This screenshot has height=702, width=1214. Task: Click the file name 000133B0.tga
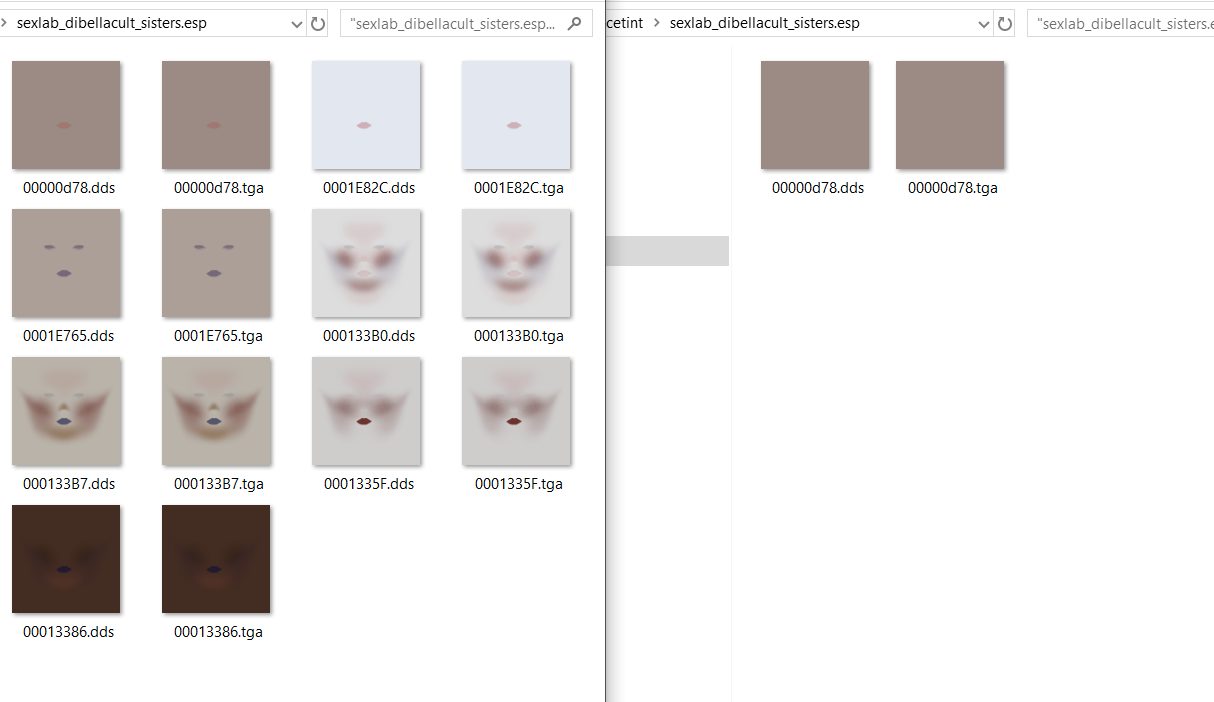pyautogui.click(x=519, y=335)
